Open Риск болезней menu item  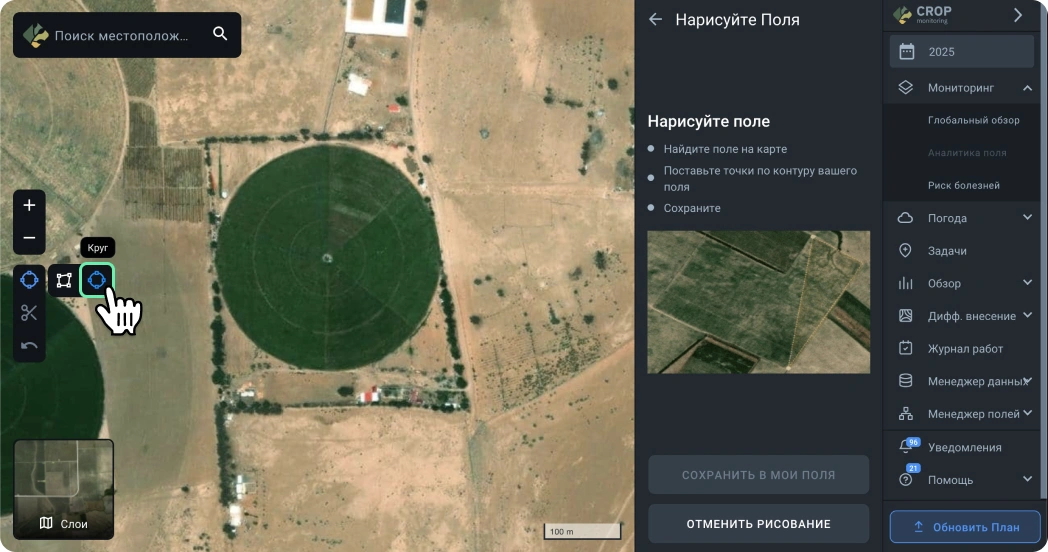pyautogui.click(x=963, y=186)
